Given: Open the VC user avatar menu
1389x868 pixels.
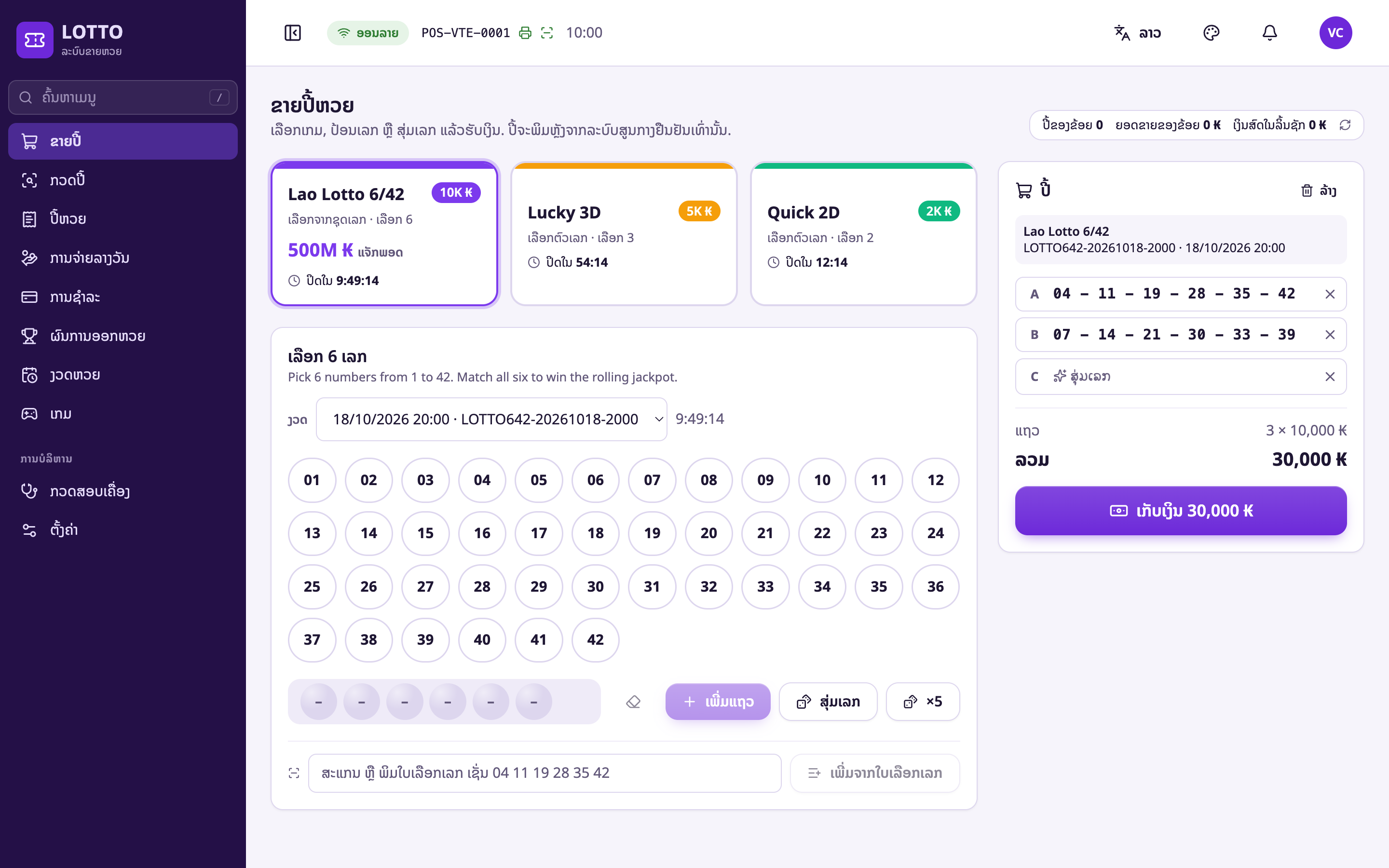Looking at the screenshot, I should coord(1335,33).
